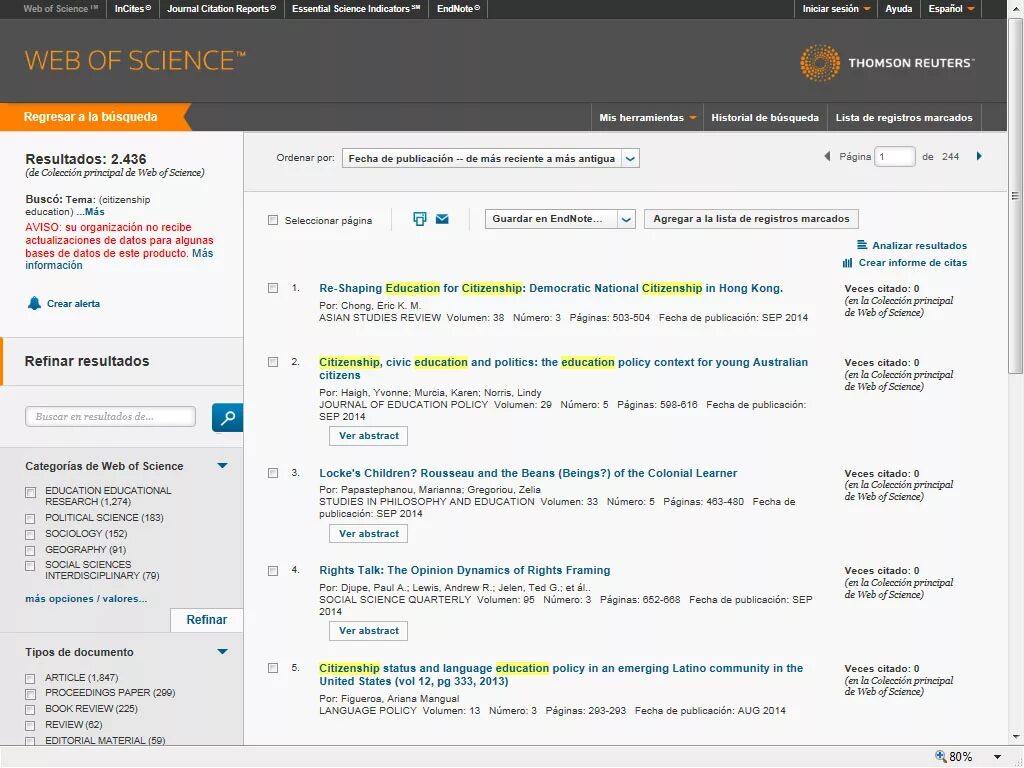Select record 2 Citizenship civic education checkbox
The image size is (1024, 768).
point(273,362)
